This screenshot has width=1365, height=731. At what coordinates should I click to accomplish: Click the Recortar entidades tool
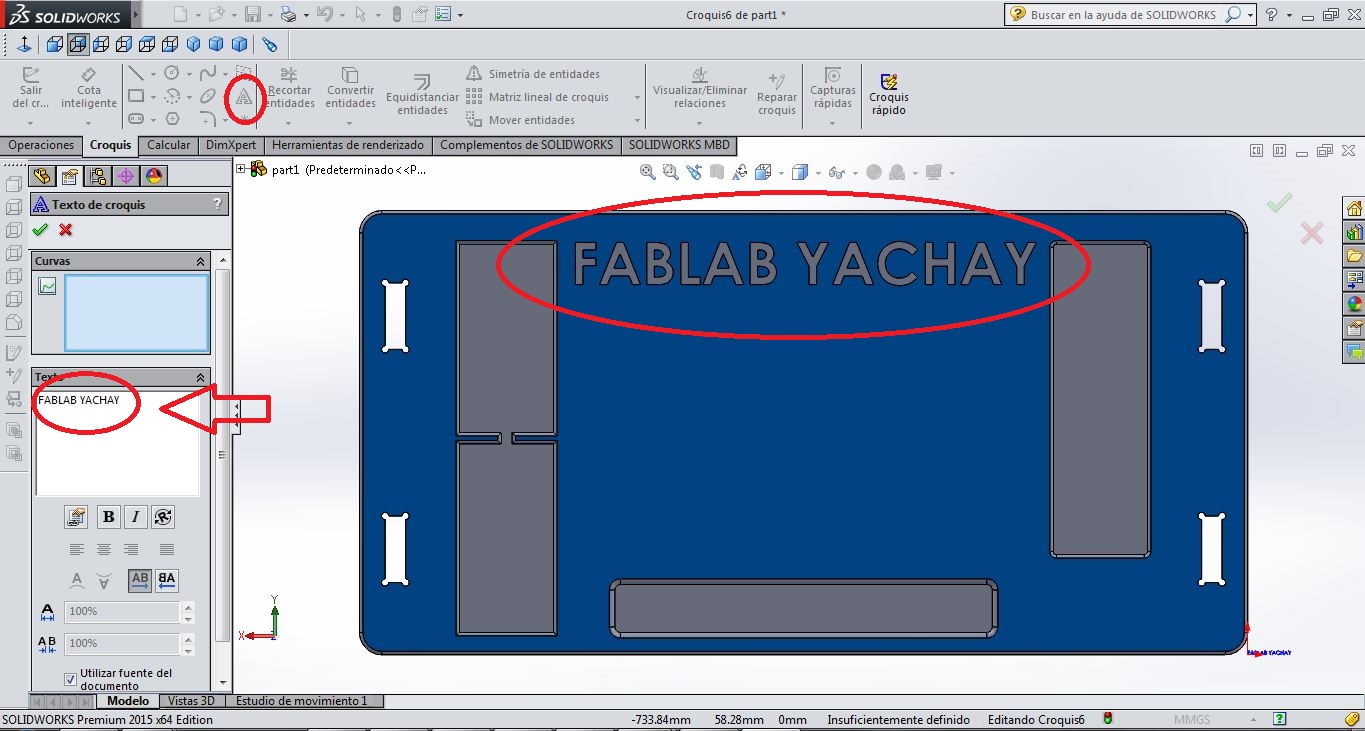tap(290, 89)
